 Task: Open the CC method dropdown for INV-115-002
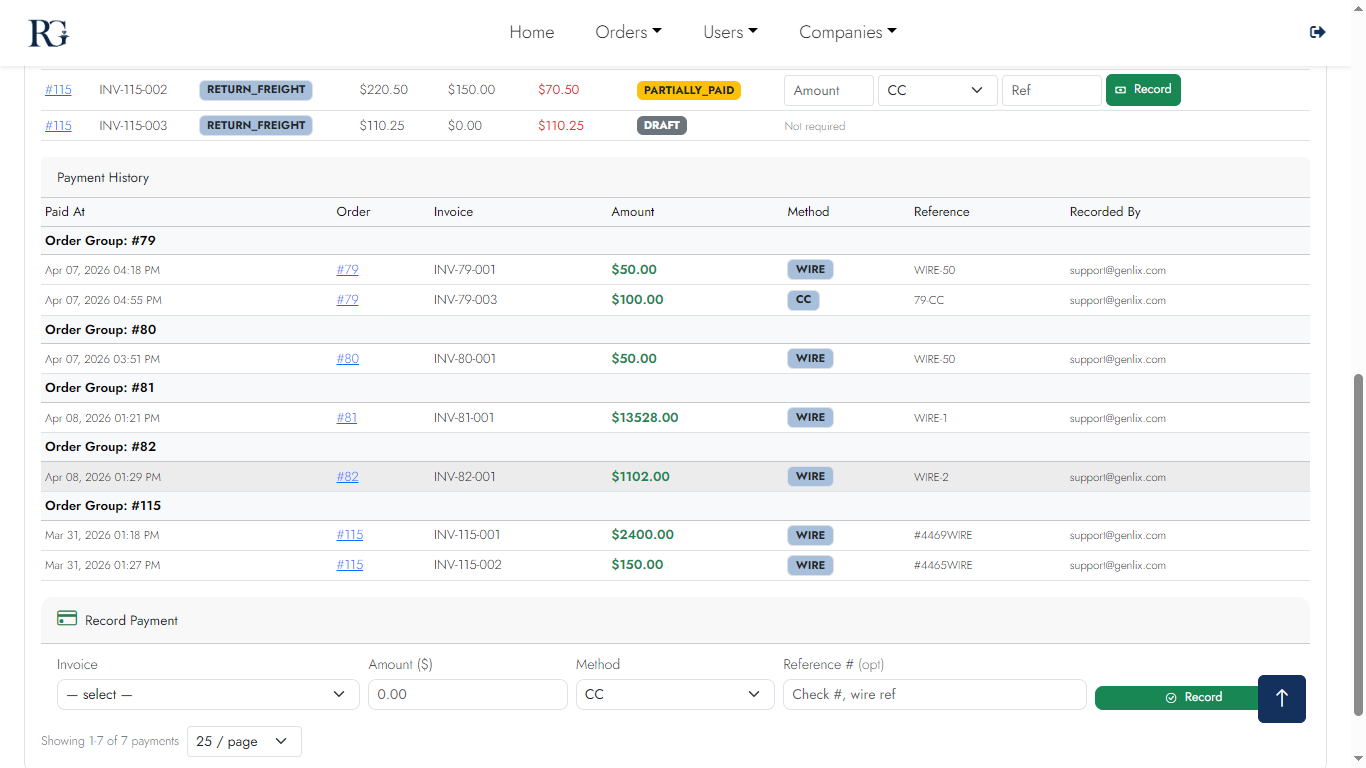pos(937,90)
